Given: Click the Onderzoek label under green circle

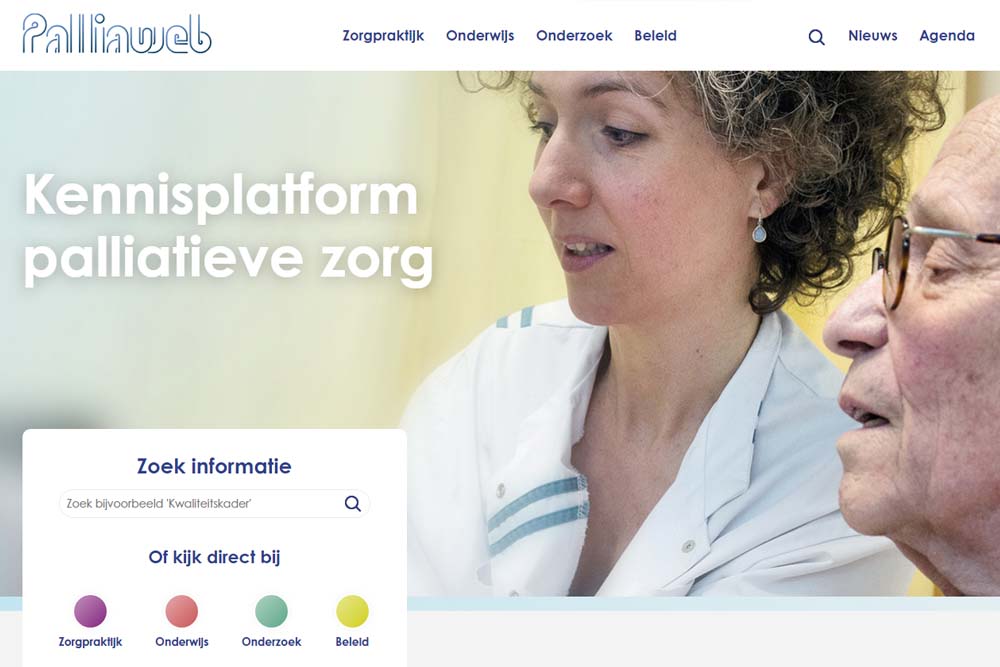Looking at the screenshot, I should [271, 641].
